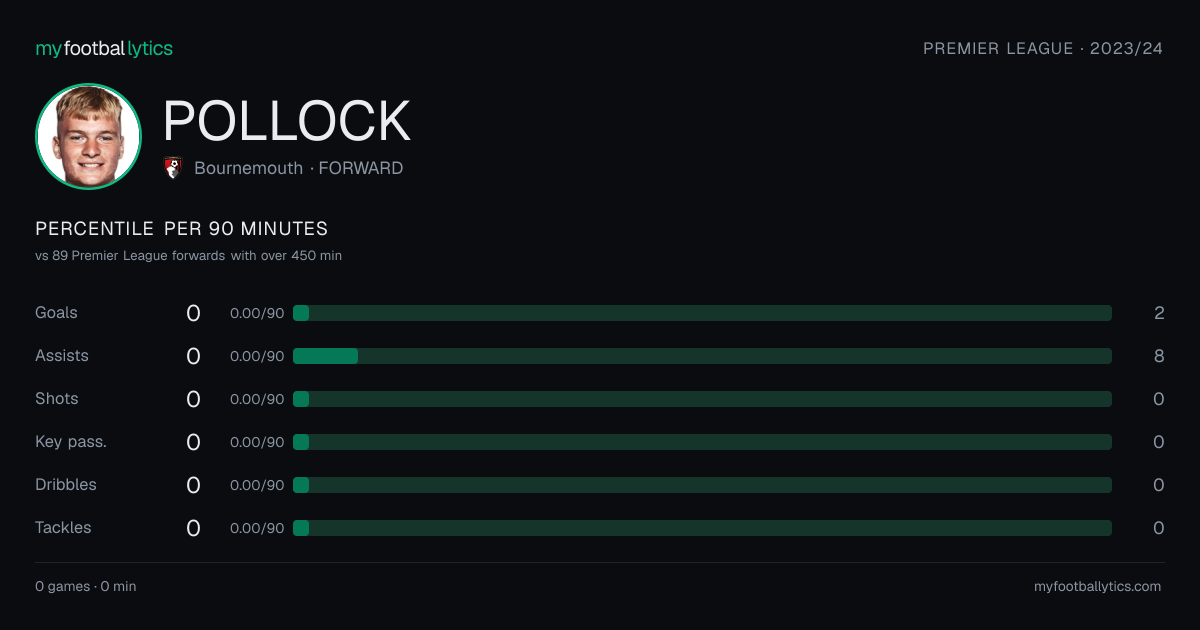
Task: Select the Assists stat label
Action: [x=62, y=356]
